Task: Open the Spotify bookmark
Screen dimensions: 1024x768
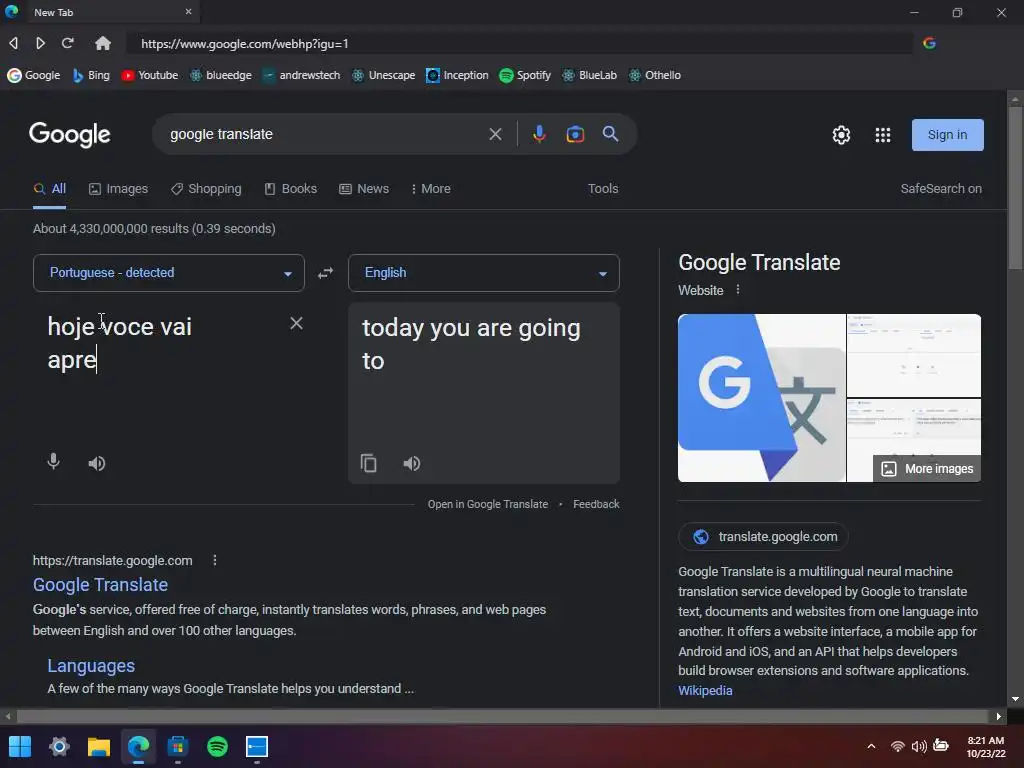Action: [525, 75]
